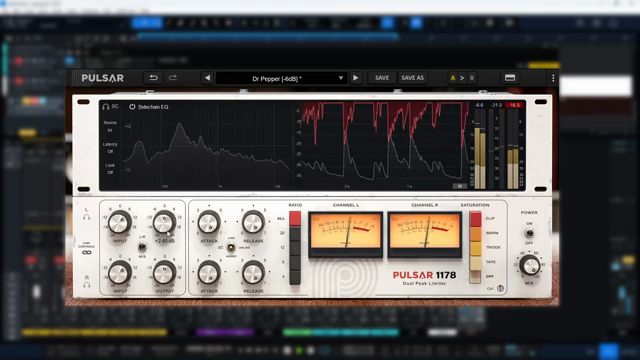Load the next preset with right arrow
This screenshot has height=360, width=640.
[x=356, y=78]
